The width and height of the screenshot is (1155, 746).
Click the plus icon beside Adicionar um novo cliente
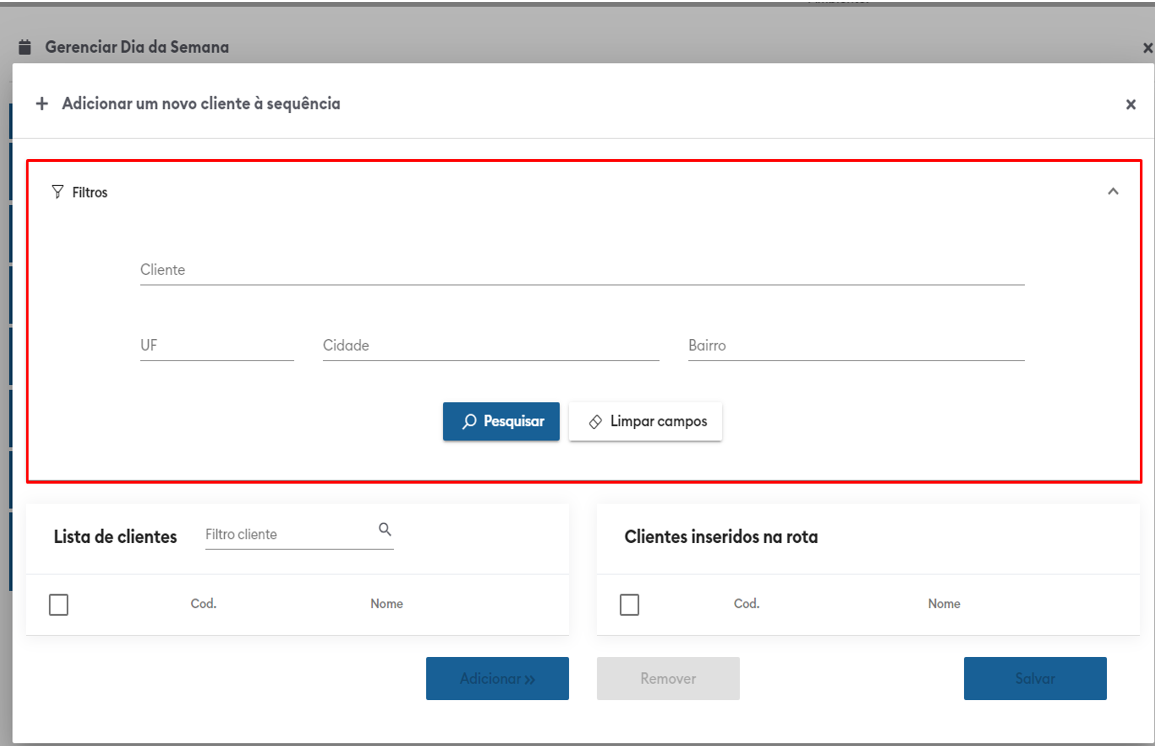pos(42,104)
